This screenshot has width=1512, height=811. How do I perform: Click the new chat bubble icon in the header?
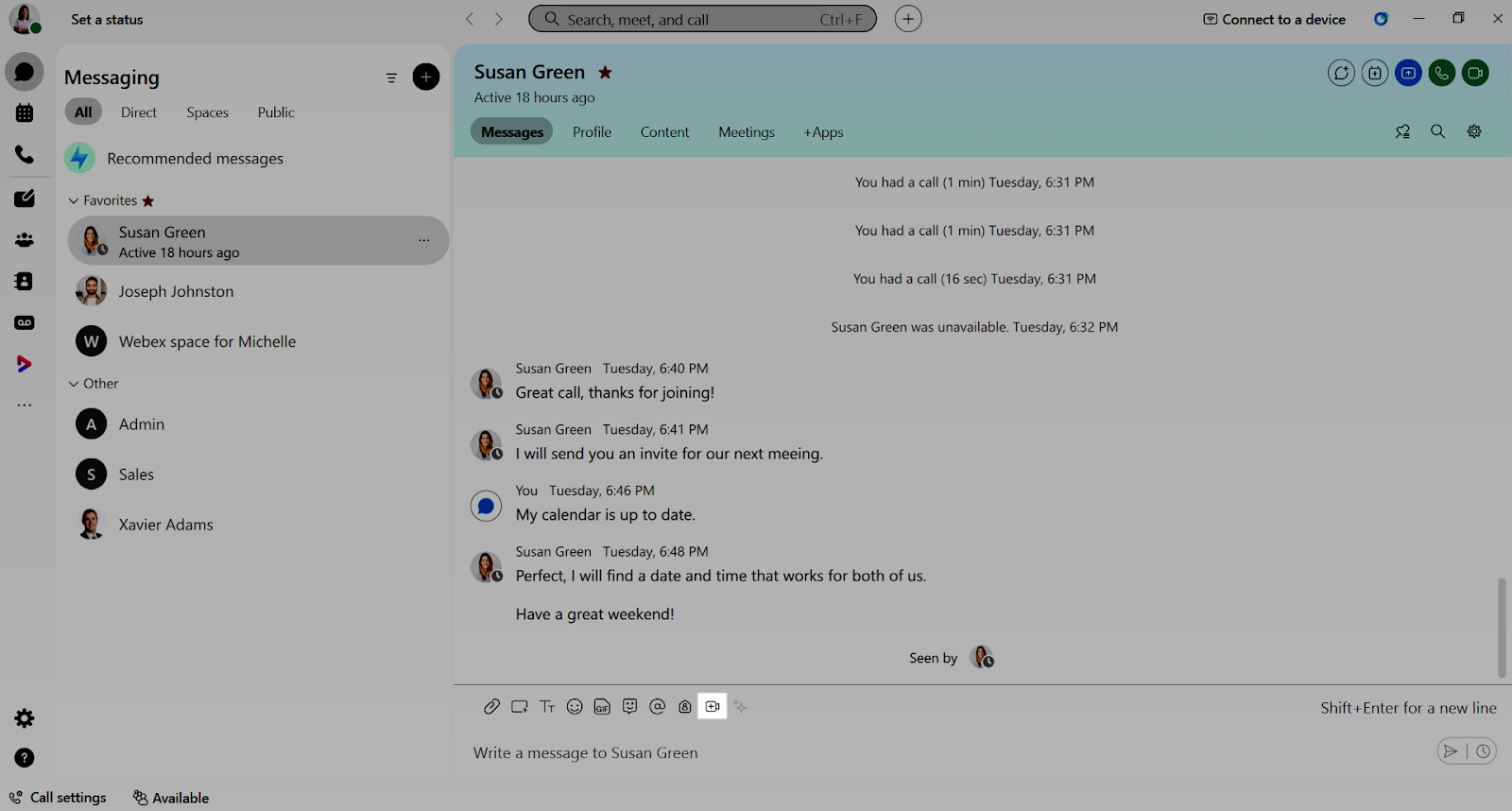click(1341, 73)
